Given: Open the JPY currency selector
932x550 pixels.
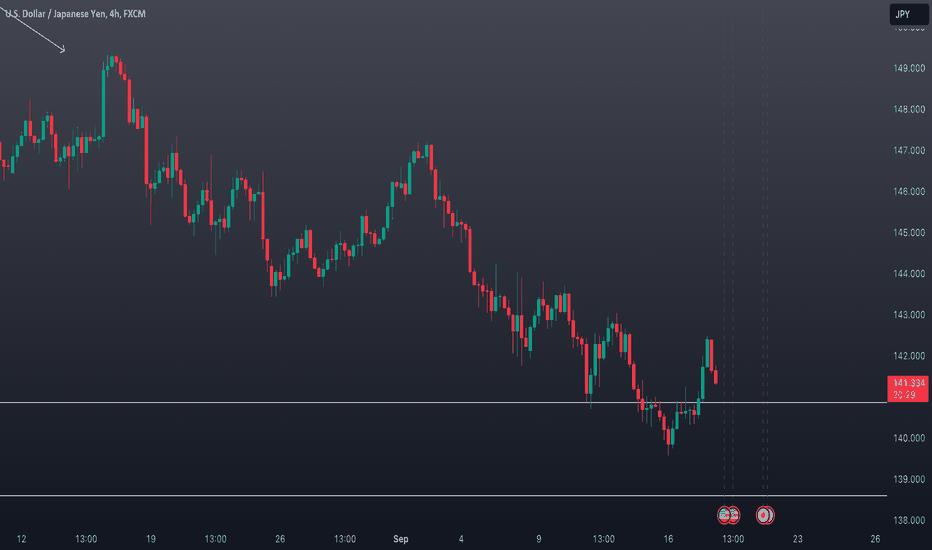Looking at the screenshot, I should pos(908,14).
